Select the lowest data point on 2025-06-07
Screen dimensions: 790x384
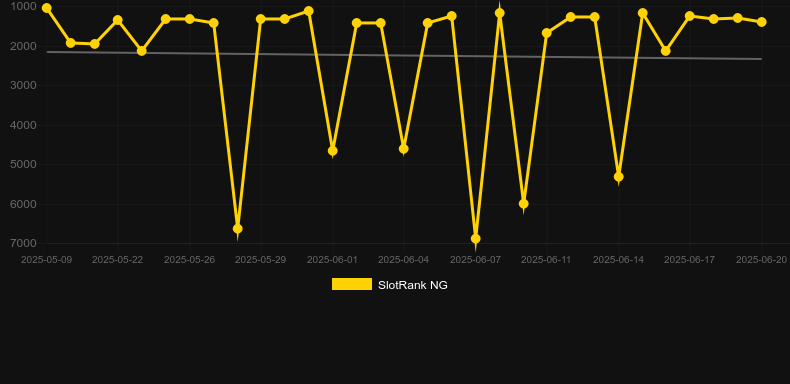pos(476,239)
